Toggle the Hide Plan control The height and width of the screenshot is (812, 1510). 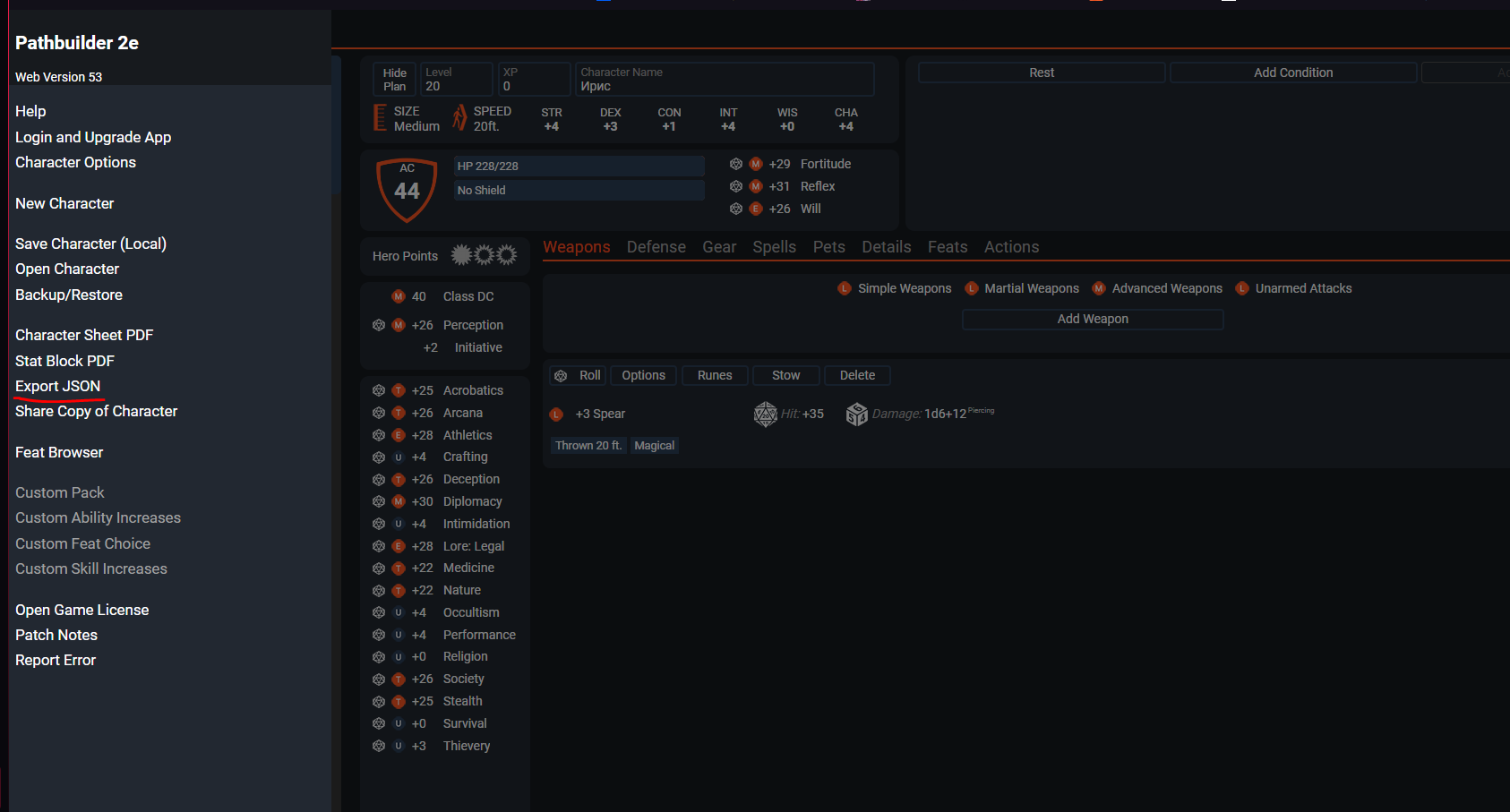[393, 79]
